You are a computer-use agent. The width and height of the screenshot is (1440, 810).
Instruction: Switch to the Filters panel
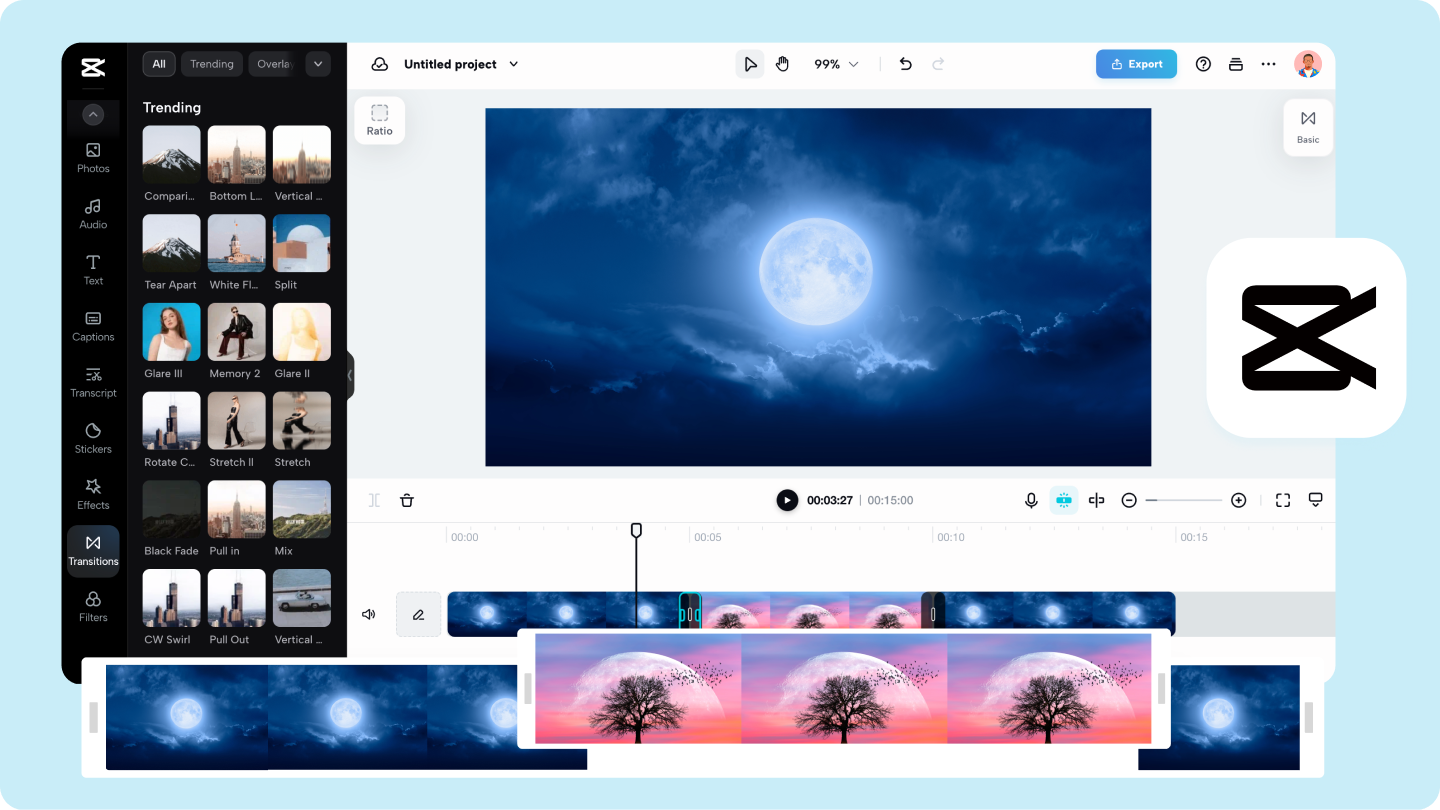pos(92,607)
